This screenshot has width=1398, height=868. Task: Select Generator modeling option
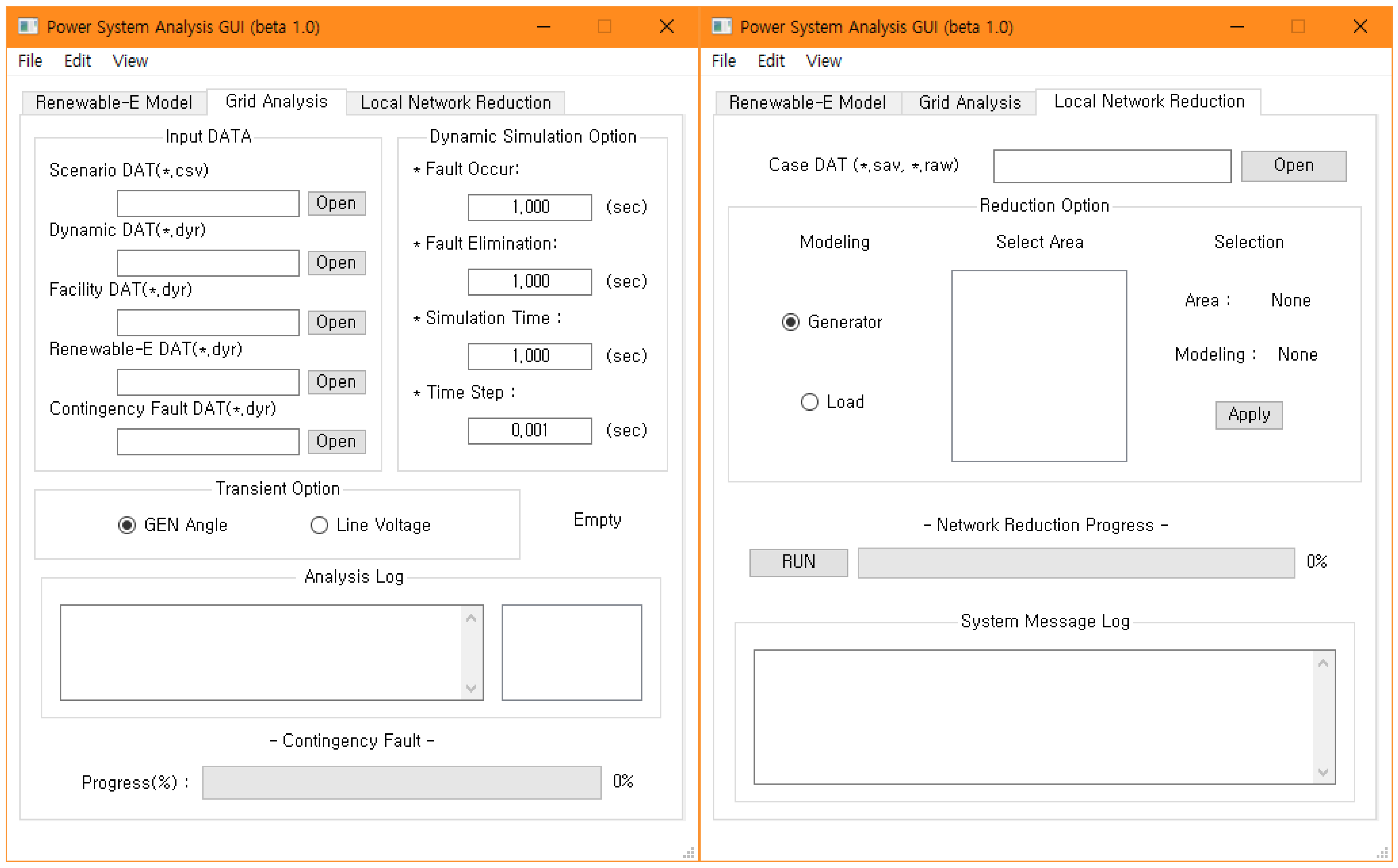790,322
